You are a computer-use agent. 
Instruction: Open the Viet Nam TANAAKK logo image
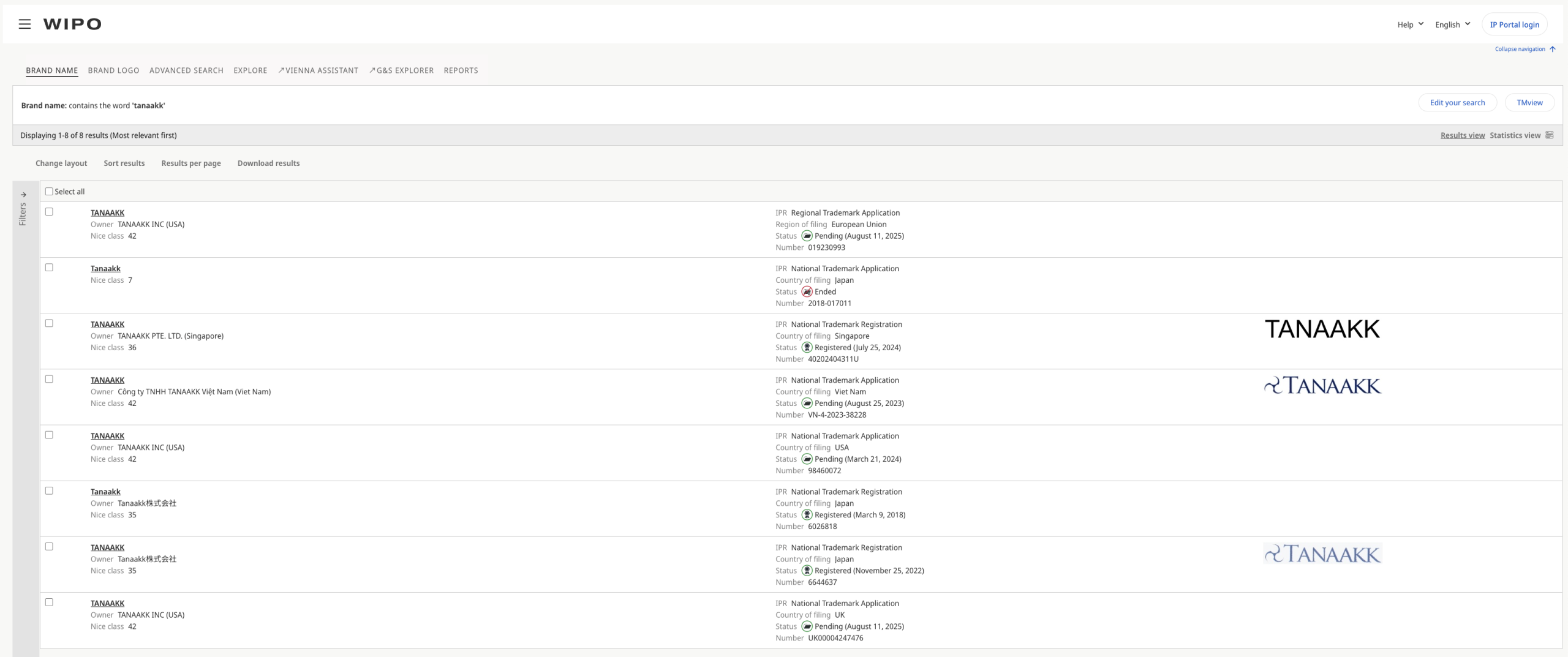(1322, 385)
